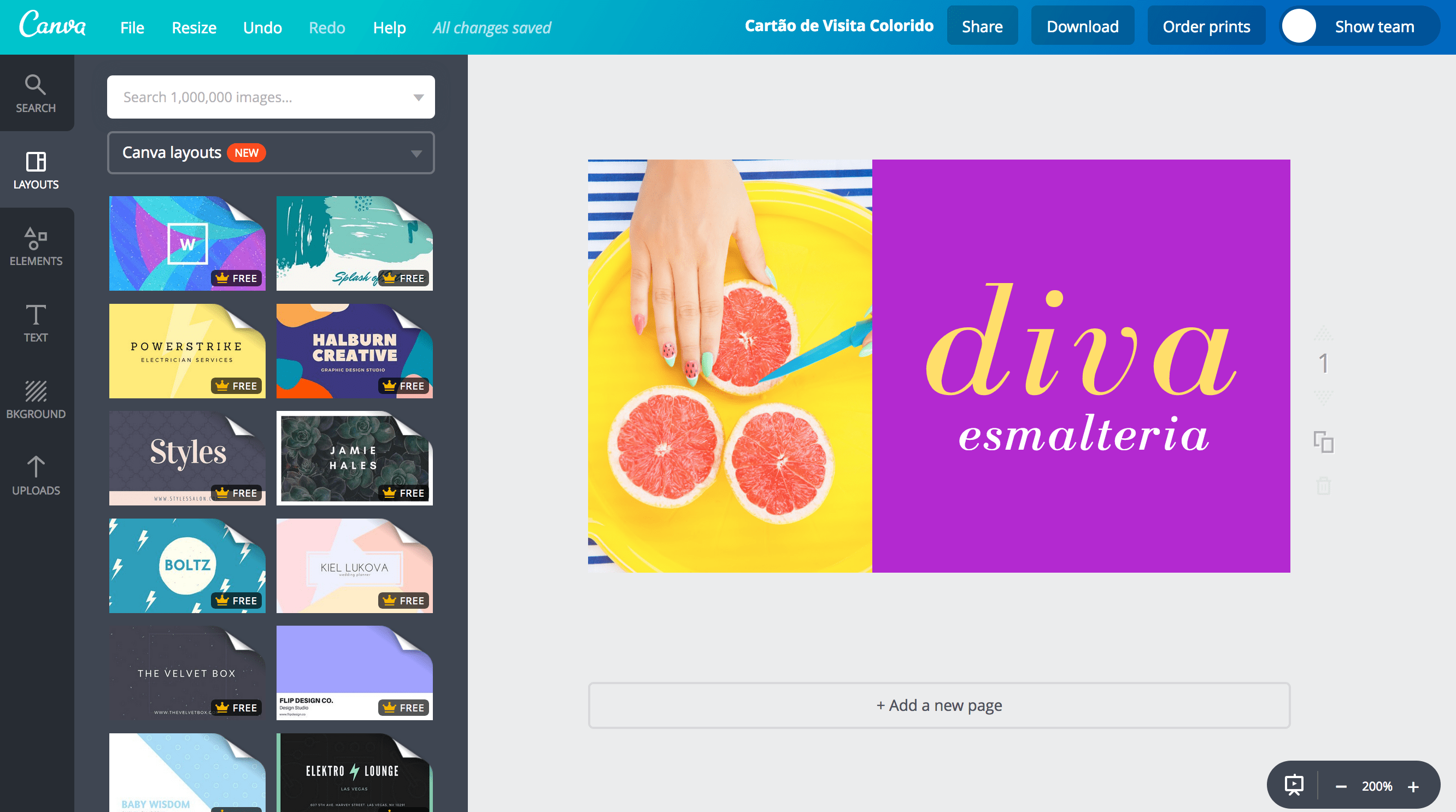The height and width of the screenshot is (812, 1456).
Task: Click the move page down arrow
Action: (1324, 397)
